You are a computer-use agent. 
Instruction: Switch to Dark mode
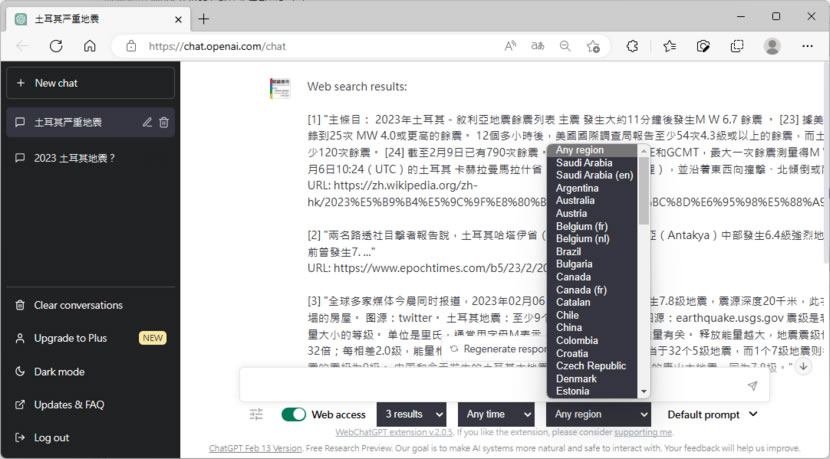(x=90, y=371)
